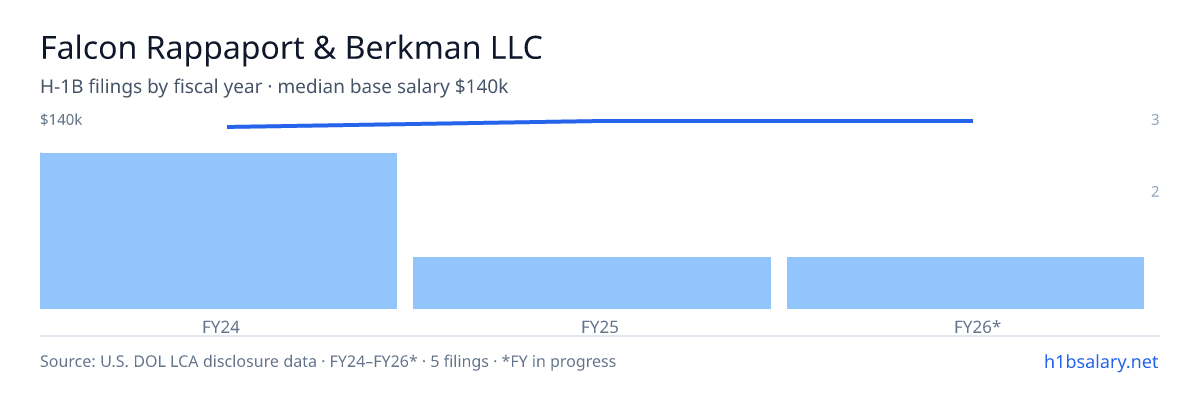Image resolution: width=1200 pixels, height=400 pixels.
Task: Click the right end of salary line
Action: pyautogui.click(x=972, y=121)
